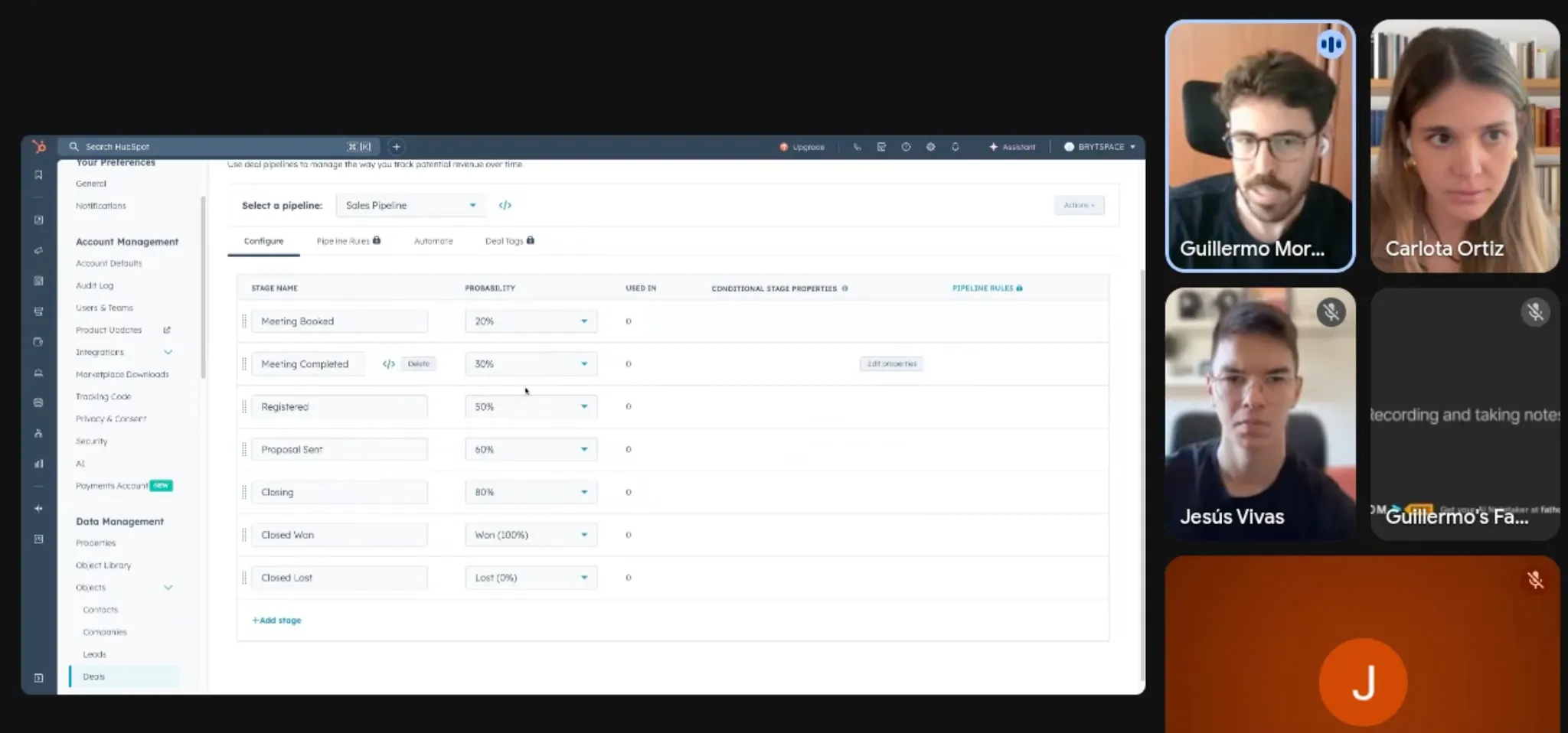Select the orange J participant tile
Image resolution: width=1568 pixels, height=733 pixels.
click(x=1363, y=644)
